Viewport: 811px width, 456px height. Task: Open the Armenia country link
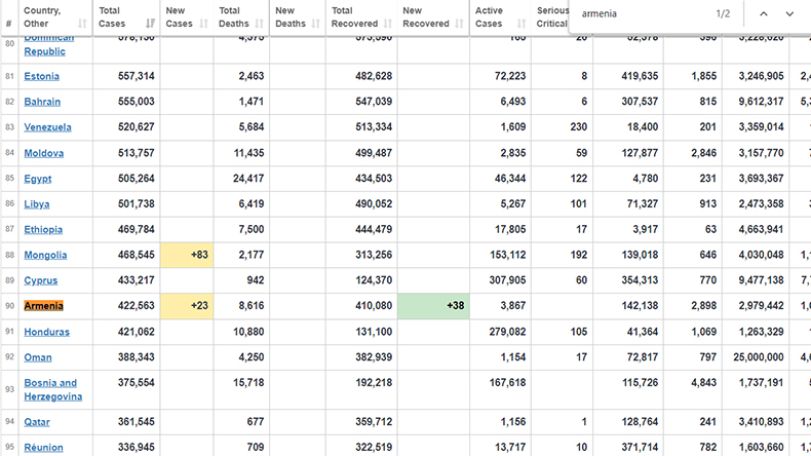(43, 306)
